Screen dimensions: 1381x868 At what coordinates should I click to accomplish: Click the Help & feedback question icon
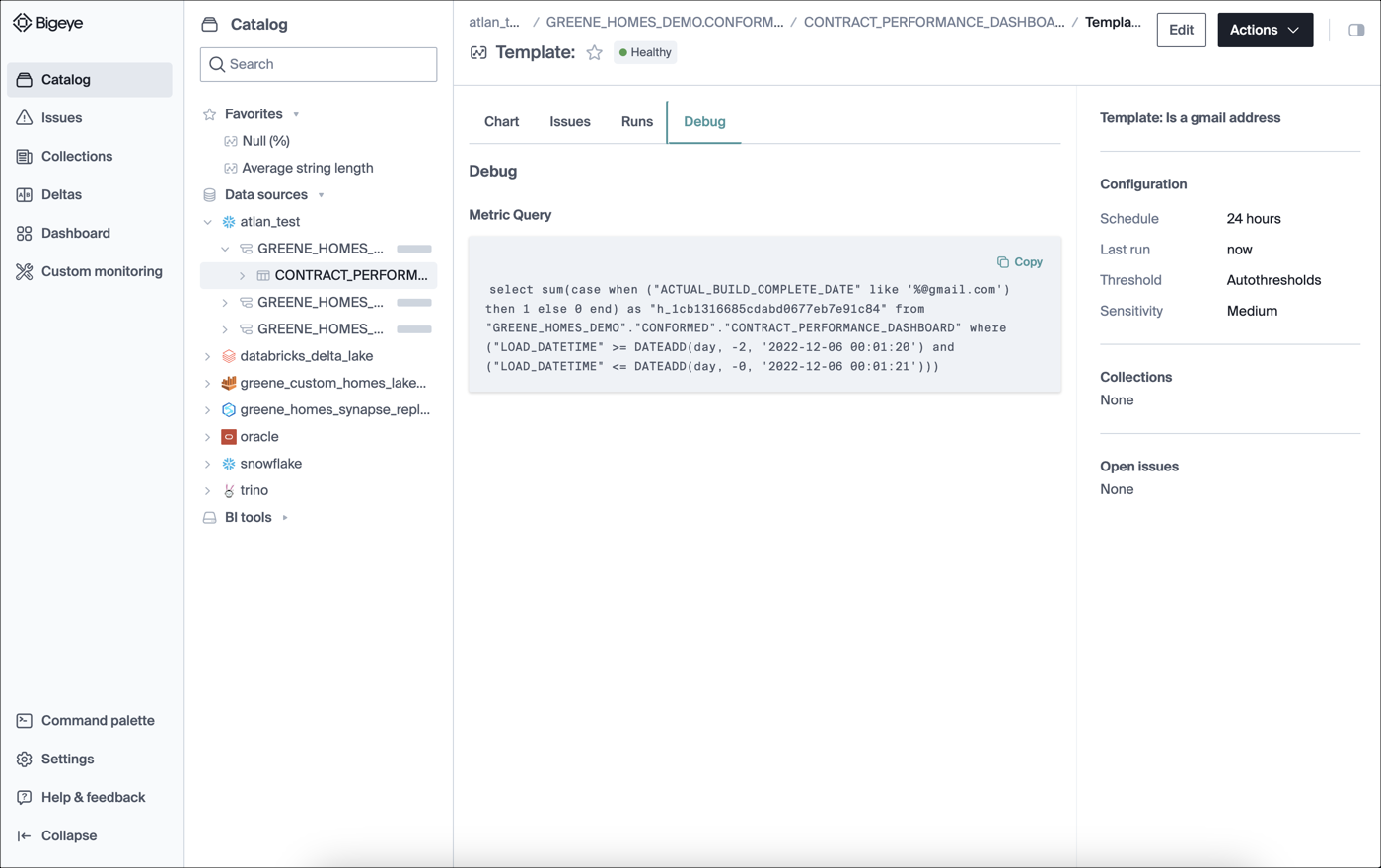[x=25, y=798]
